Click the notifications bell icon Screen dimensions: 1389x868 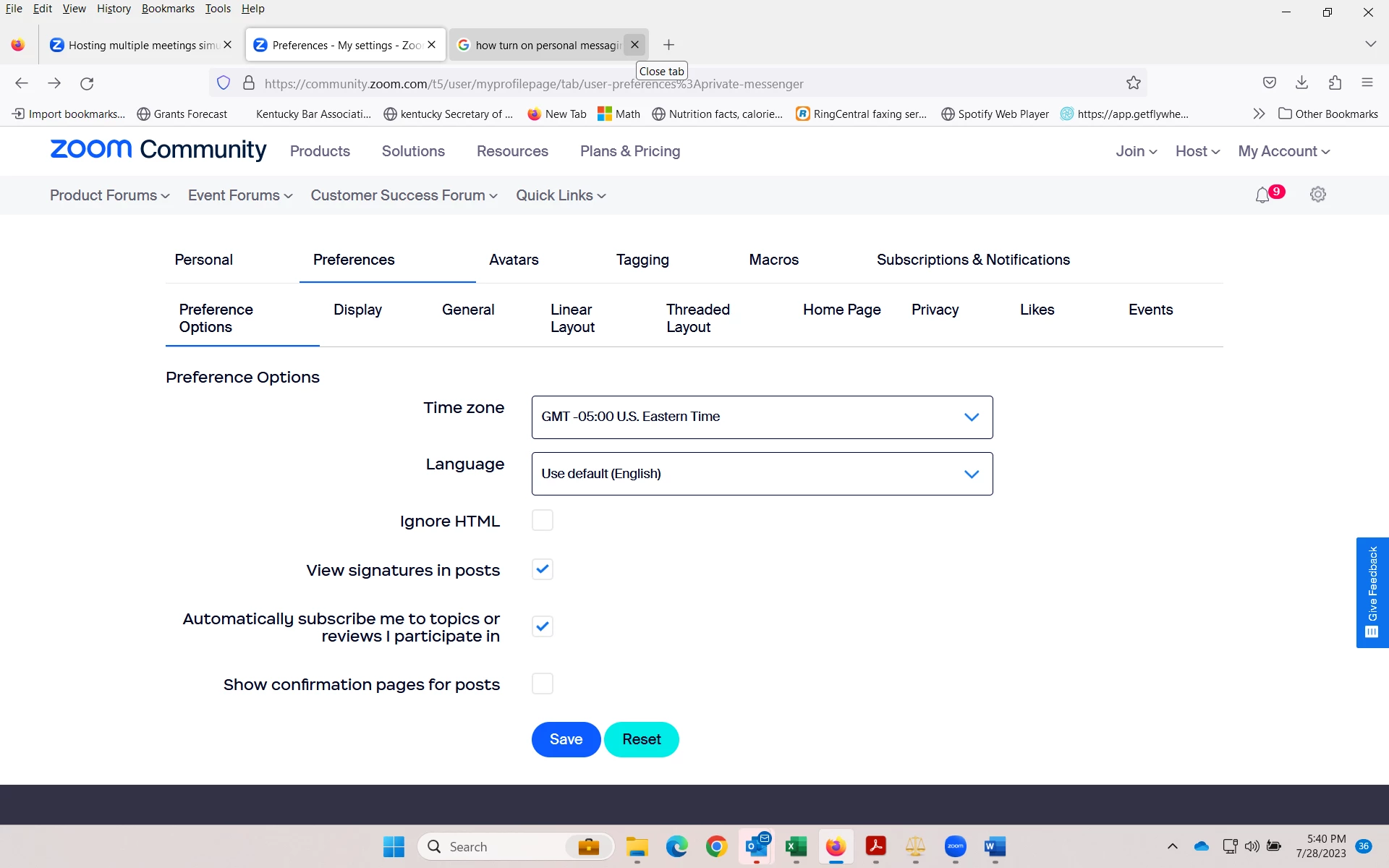(x=1262, y=195)
